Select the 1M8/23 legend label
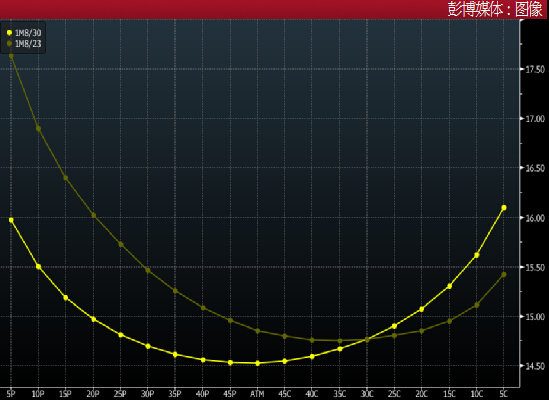This screenshot has height=400, width=549. coord(28,44)
